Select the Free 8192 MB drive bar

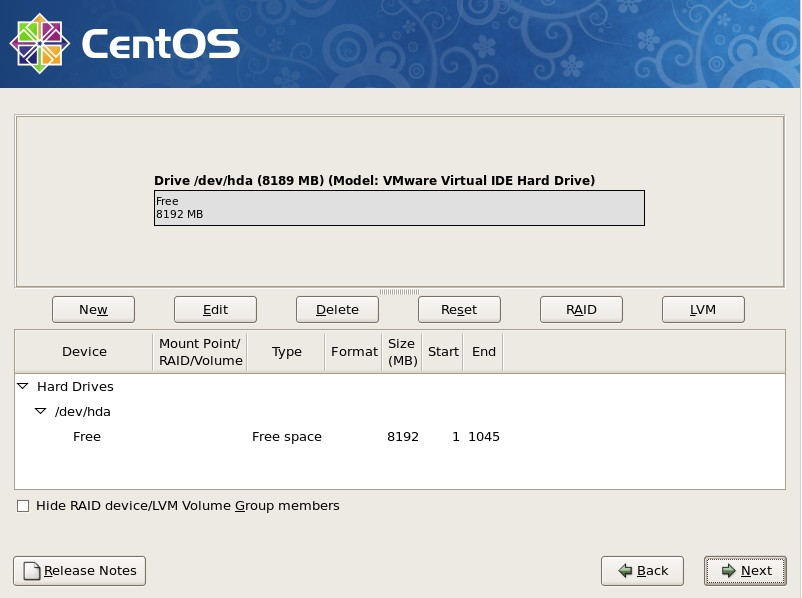point(399,208)
